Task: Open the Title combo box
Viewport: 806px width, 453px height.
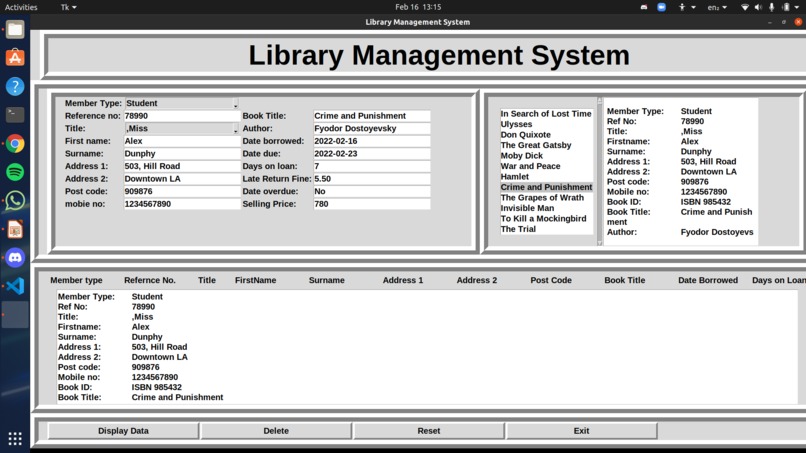Action: click(x=182, y=129)
